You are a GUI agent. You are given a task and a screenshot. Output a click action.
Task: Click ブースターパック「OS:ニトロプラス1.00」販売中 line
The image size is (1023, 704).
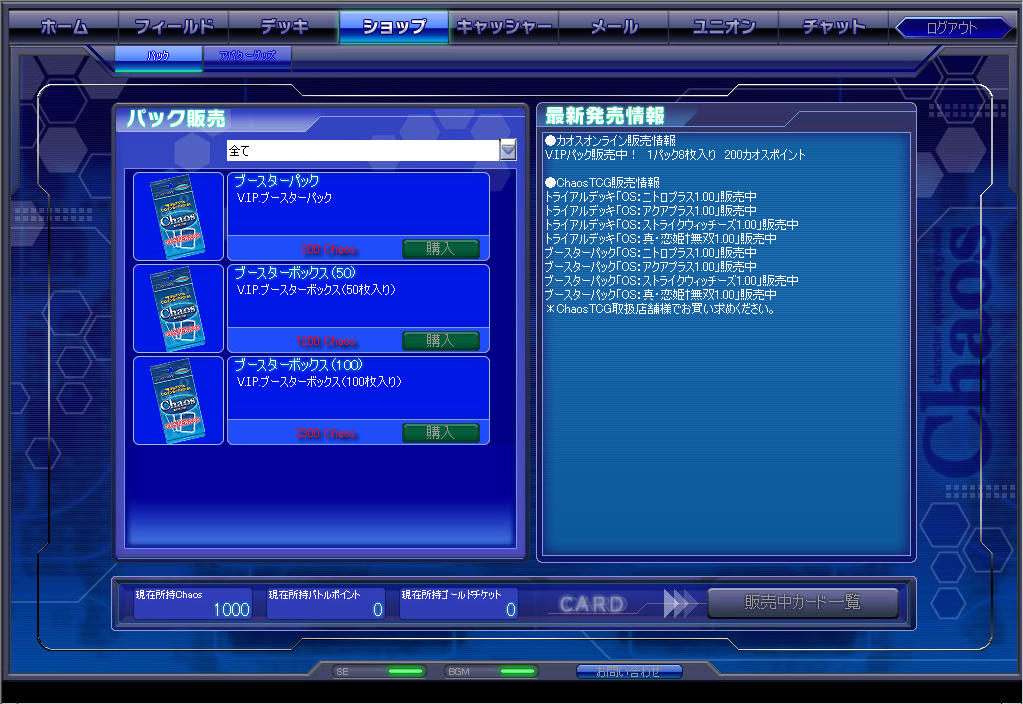[650, 253]
